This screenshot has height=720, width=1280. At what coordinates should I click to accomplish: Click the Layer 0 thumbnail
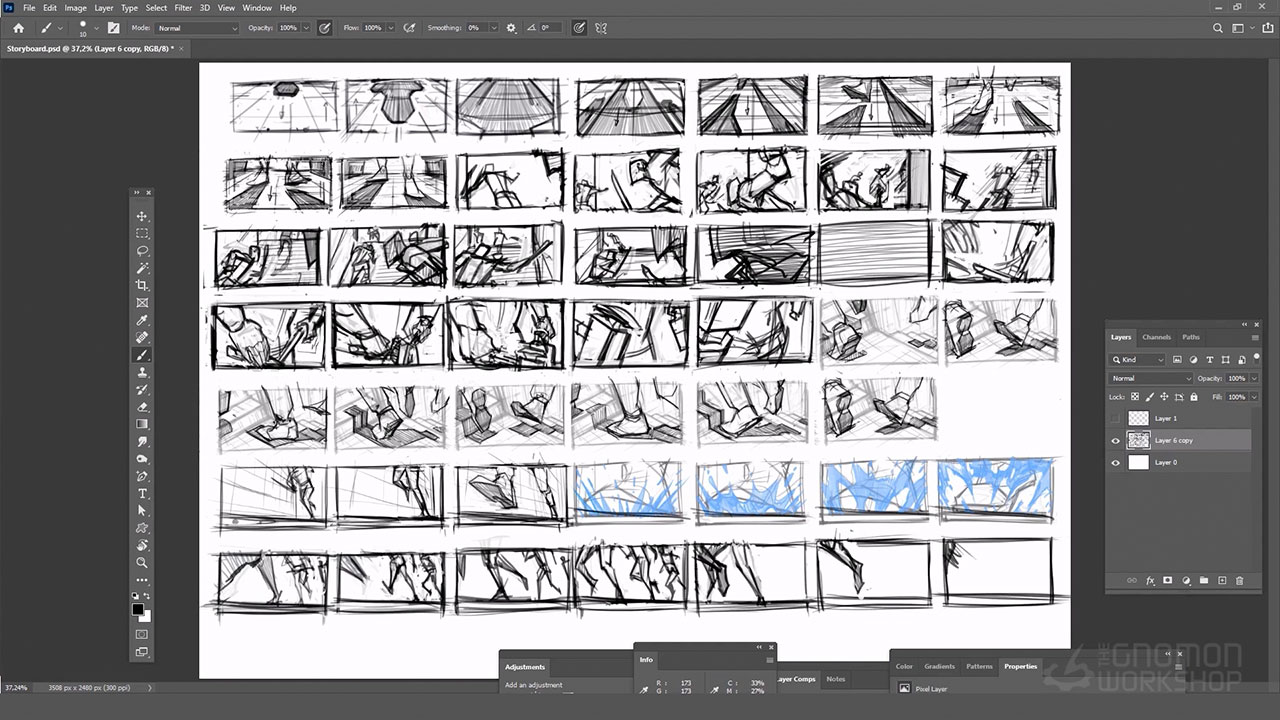(x=1138, y=462)
